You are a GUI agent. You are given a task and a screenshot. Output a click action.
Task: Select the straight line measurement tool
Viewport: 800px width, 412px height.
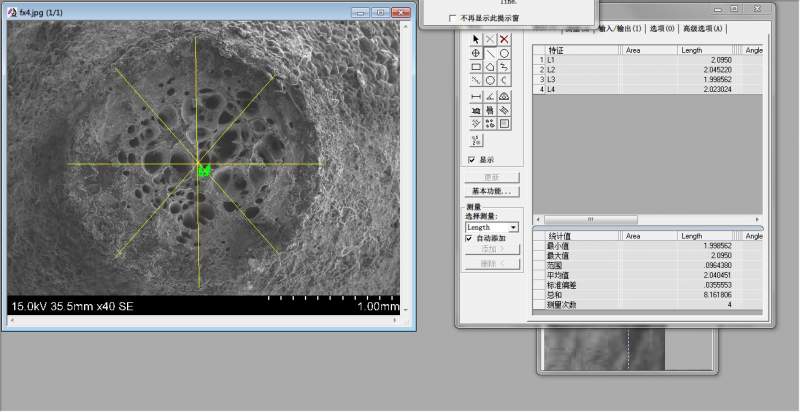[490, 53]
